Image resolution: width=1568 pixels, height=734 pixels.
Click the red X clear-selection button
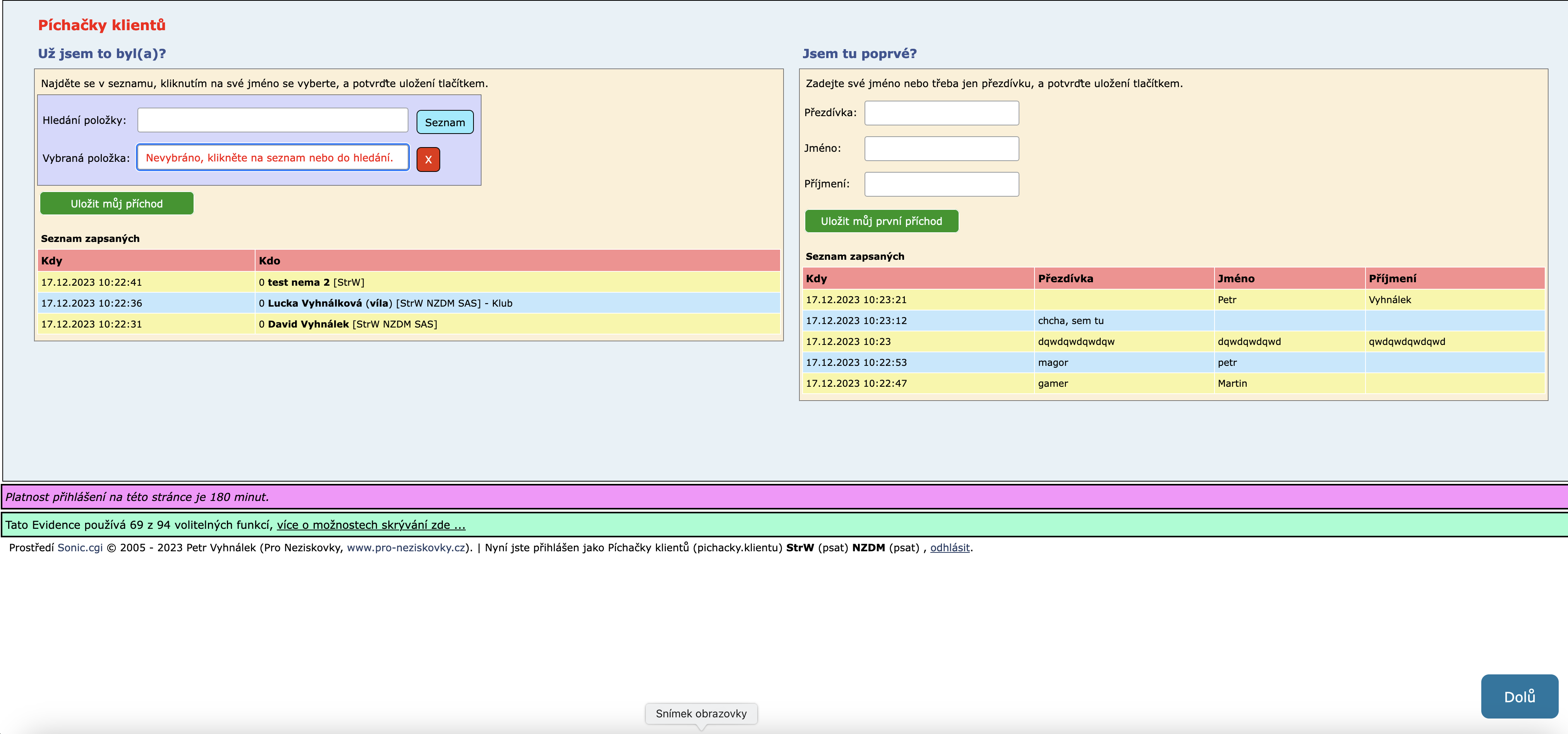(428, 159)
